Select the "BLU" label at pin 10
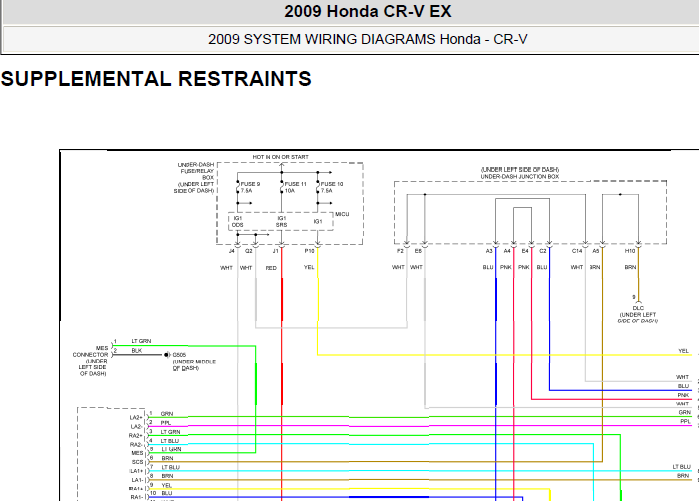Screen dimensions: 699x501 [x=167, y=493]
